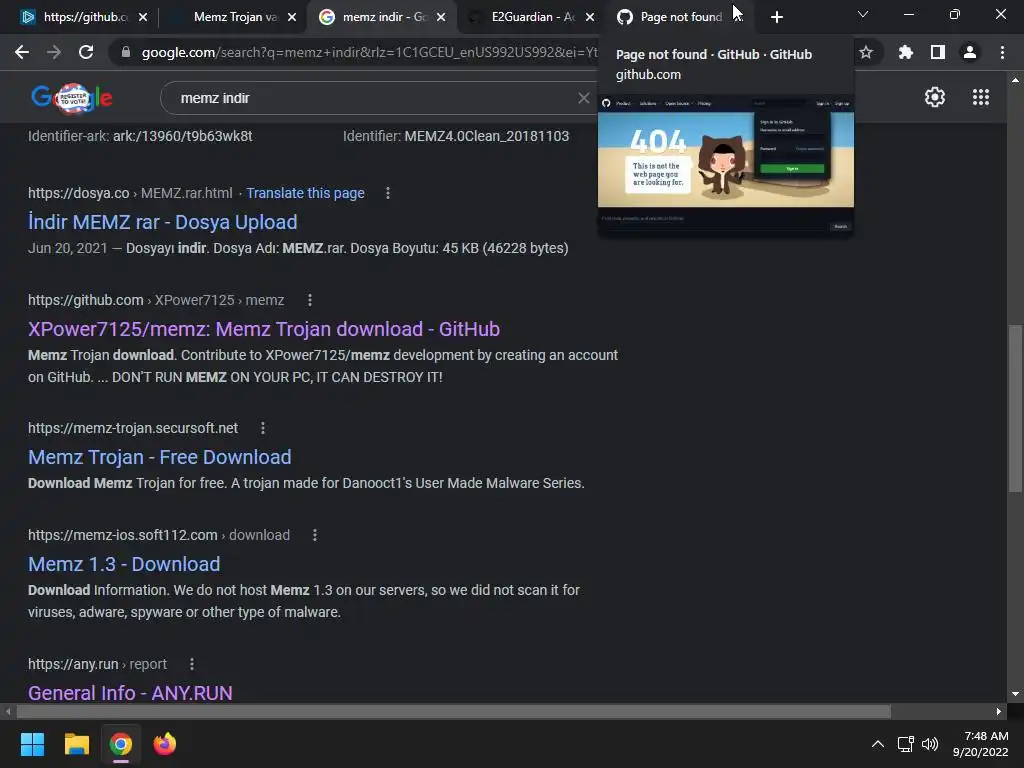The width and height of the screenshot is (1024, 768).
Task: Open the Windows Start menu
Action: pyautogui.click(x=32, y=744)
